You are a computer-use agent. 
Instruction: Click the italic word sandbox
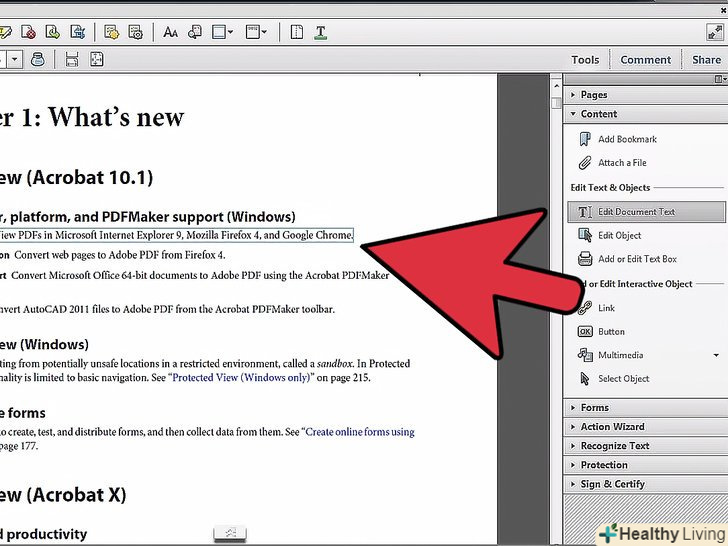(x=335, y=364)
